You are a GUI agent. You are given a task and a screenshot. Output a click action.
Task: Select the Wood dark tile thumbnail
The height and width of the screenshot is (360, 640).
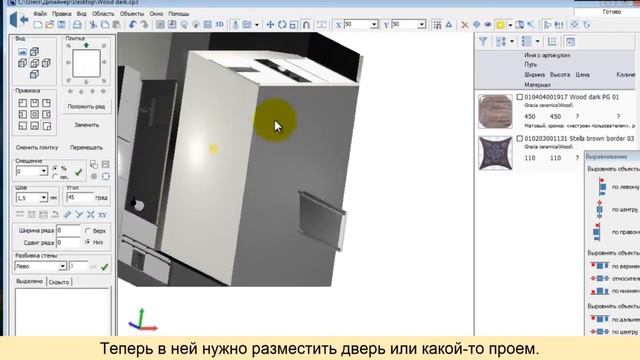[x=495, y=111]
